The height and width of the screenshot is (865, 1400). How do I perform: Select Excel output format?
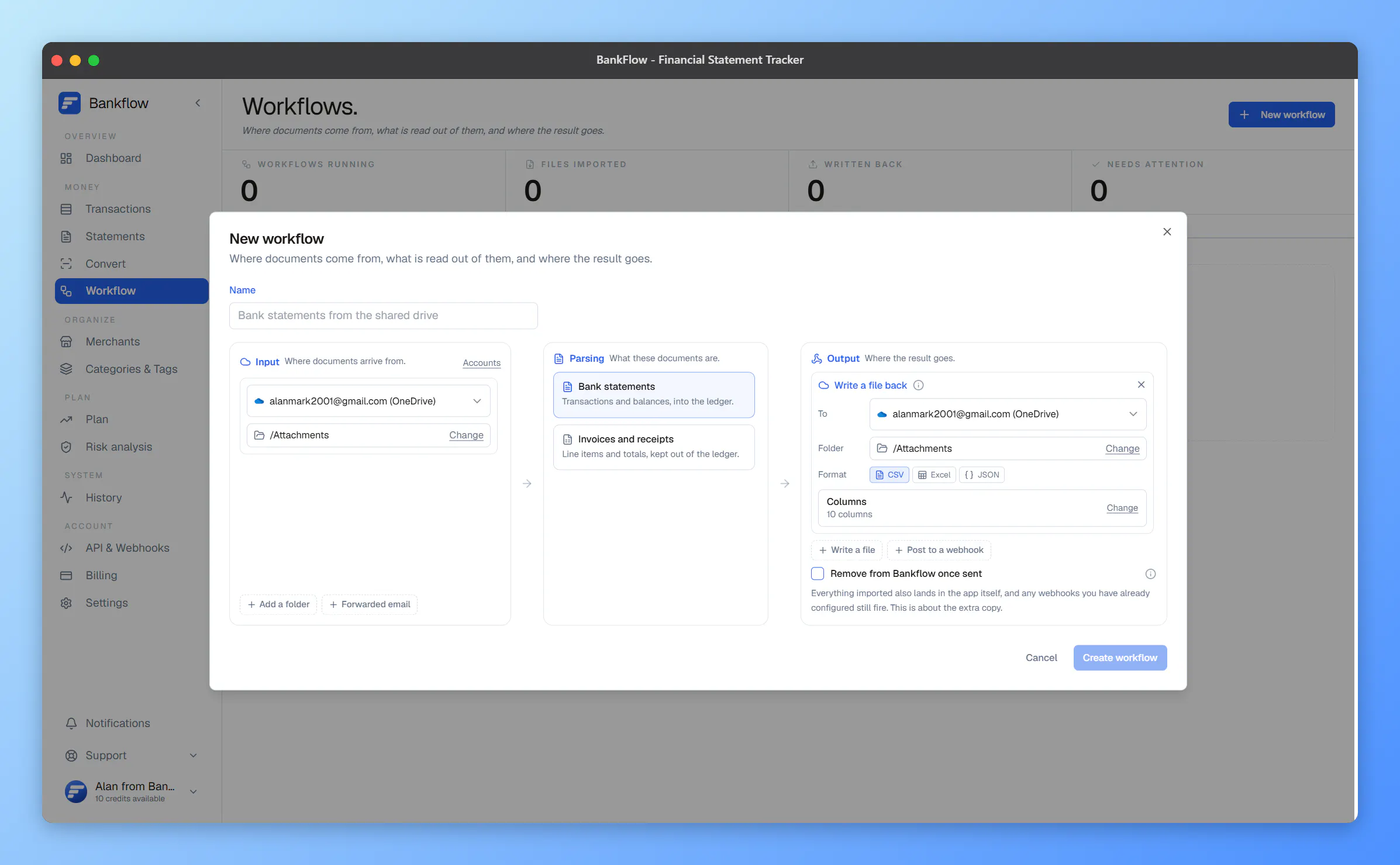pos(934,475)
